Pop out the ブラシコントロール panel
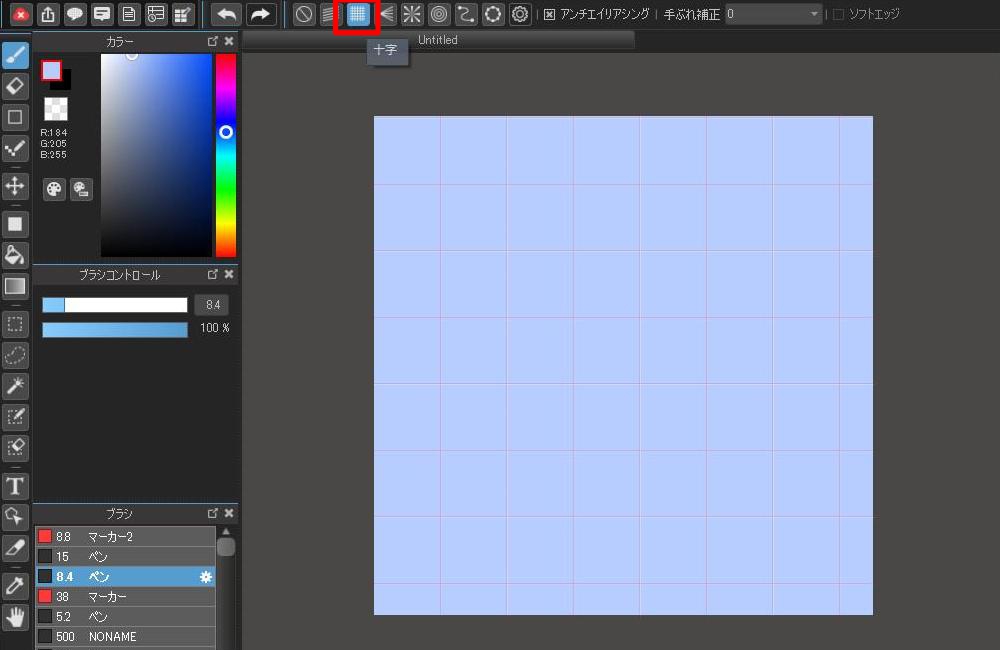The height and width of the screenshot is (650, 1000). coord(212,274)
